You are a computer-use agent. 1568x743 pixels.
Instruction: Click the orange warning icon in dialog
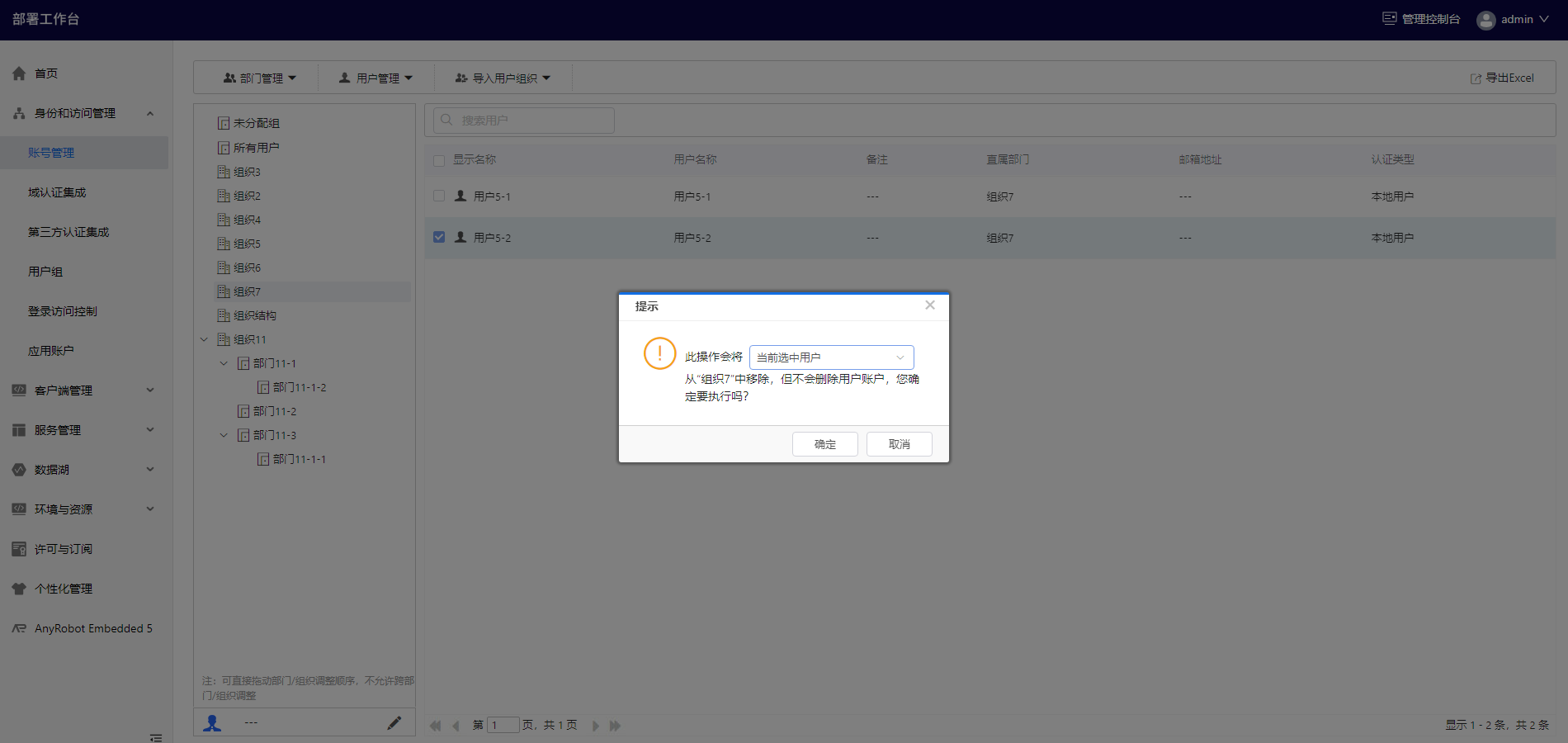tap(659, 353)
